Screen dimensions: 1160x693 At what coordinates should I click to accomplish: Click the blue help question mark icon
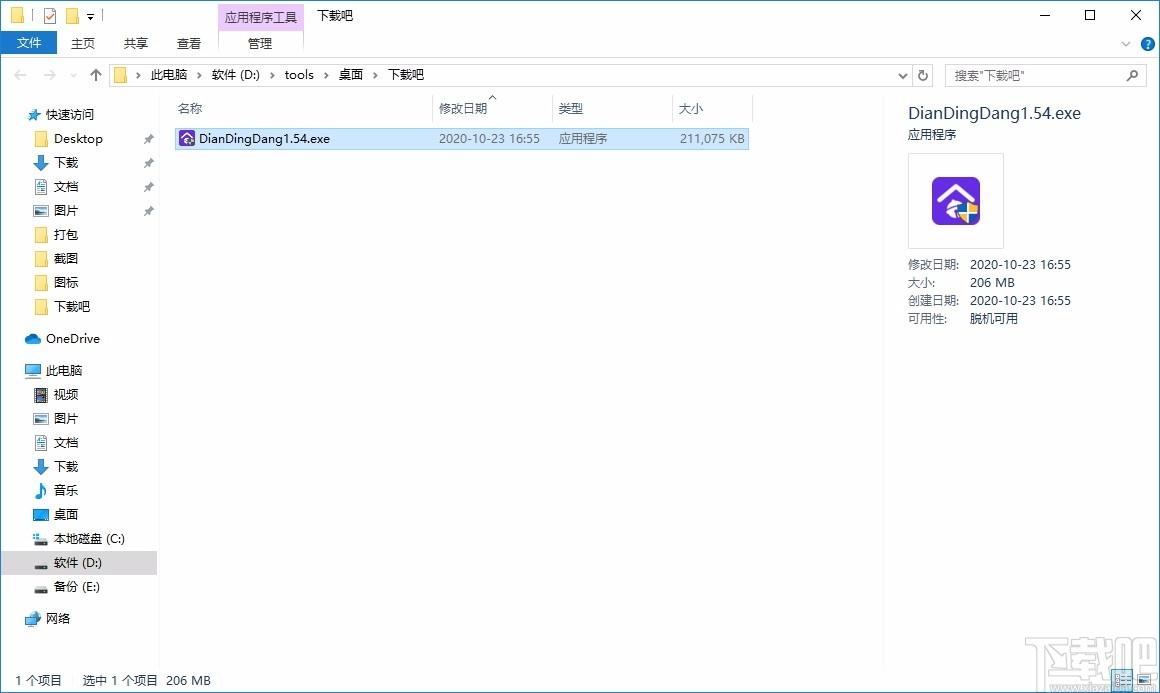point(1147,44)
